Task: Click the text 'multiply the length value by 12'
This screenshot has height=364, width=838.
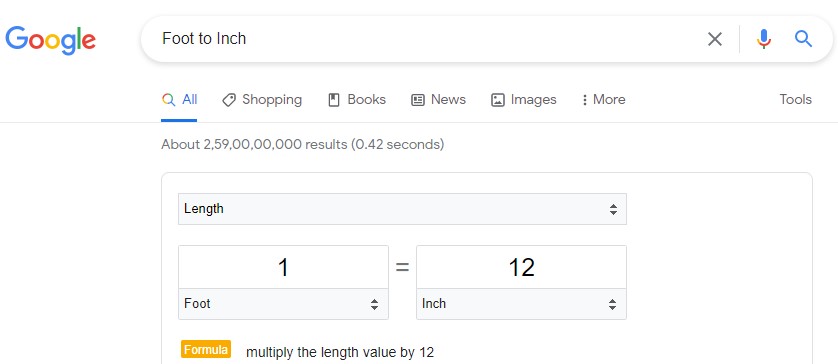Action: point(340,352)
